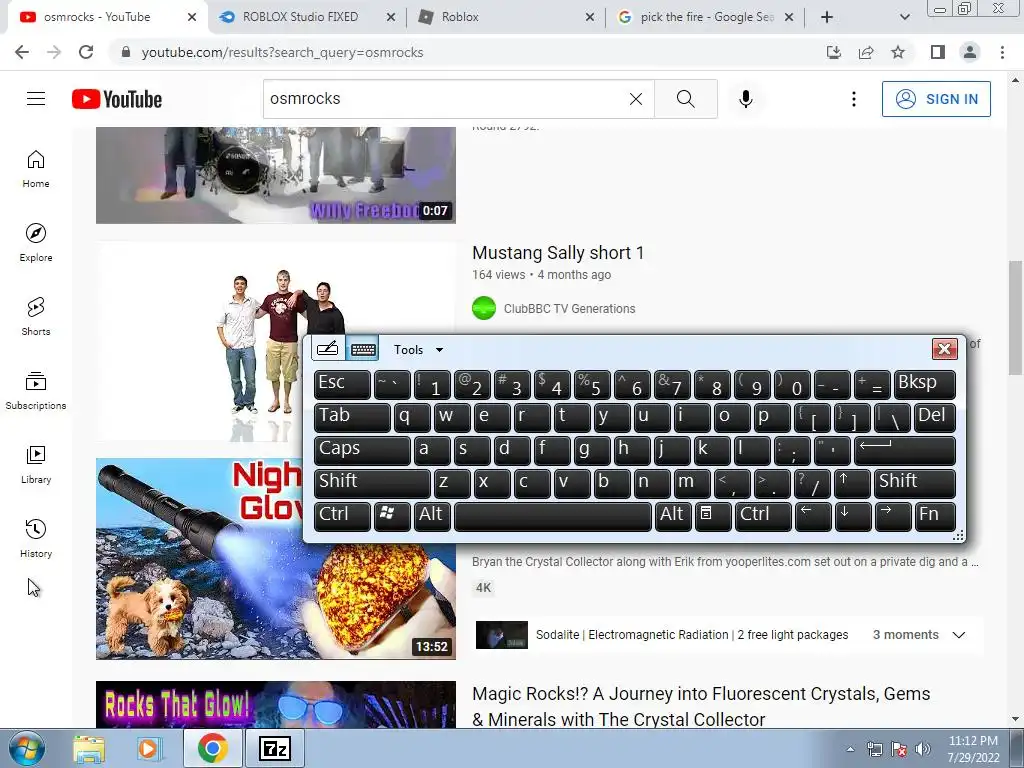Reload the page with the refresh icon
This screenshot has width=1024, height=768.
coord(86,52)
